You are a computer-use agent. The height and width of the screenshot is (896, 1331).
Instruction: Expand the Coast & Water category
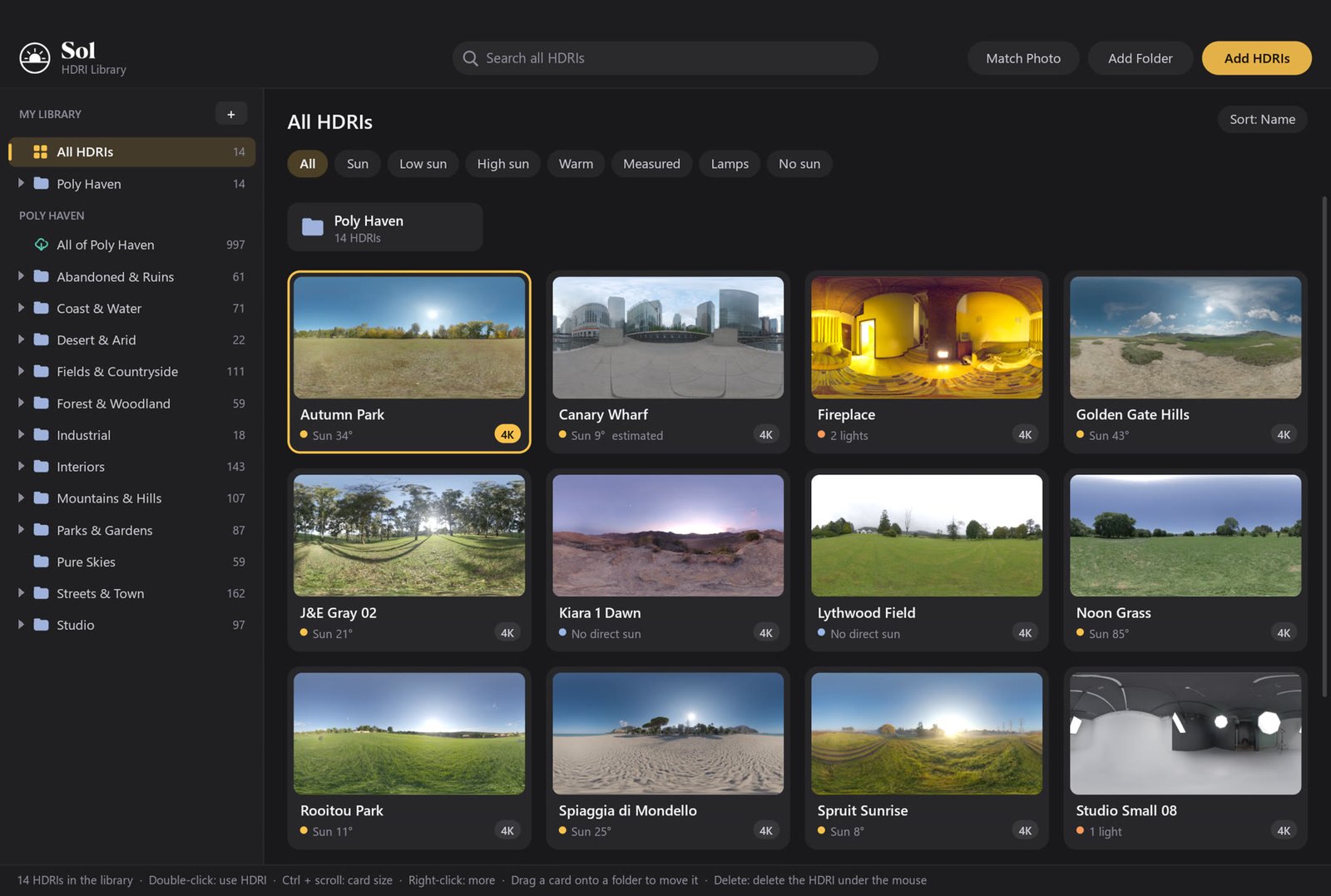click(21, 308)
